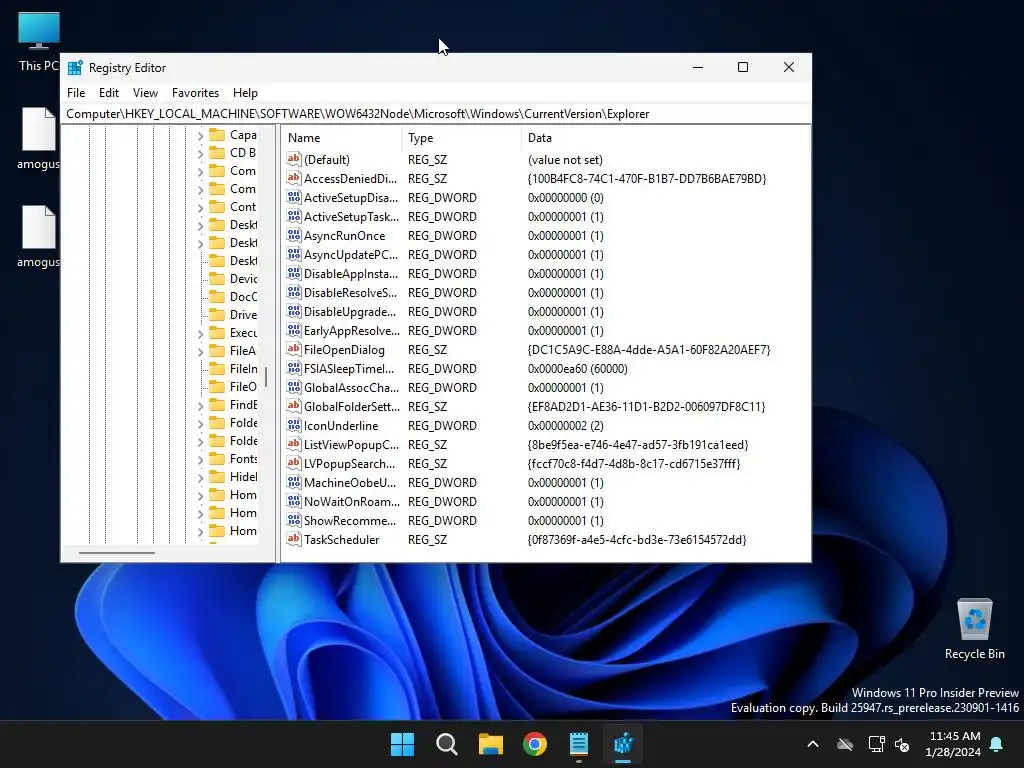Viewport: 1024px width, 768px height.
Task: Open notifications bell in system tray
Action: point(997,744)
